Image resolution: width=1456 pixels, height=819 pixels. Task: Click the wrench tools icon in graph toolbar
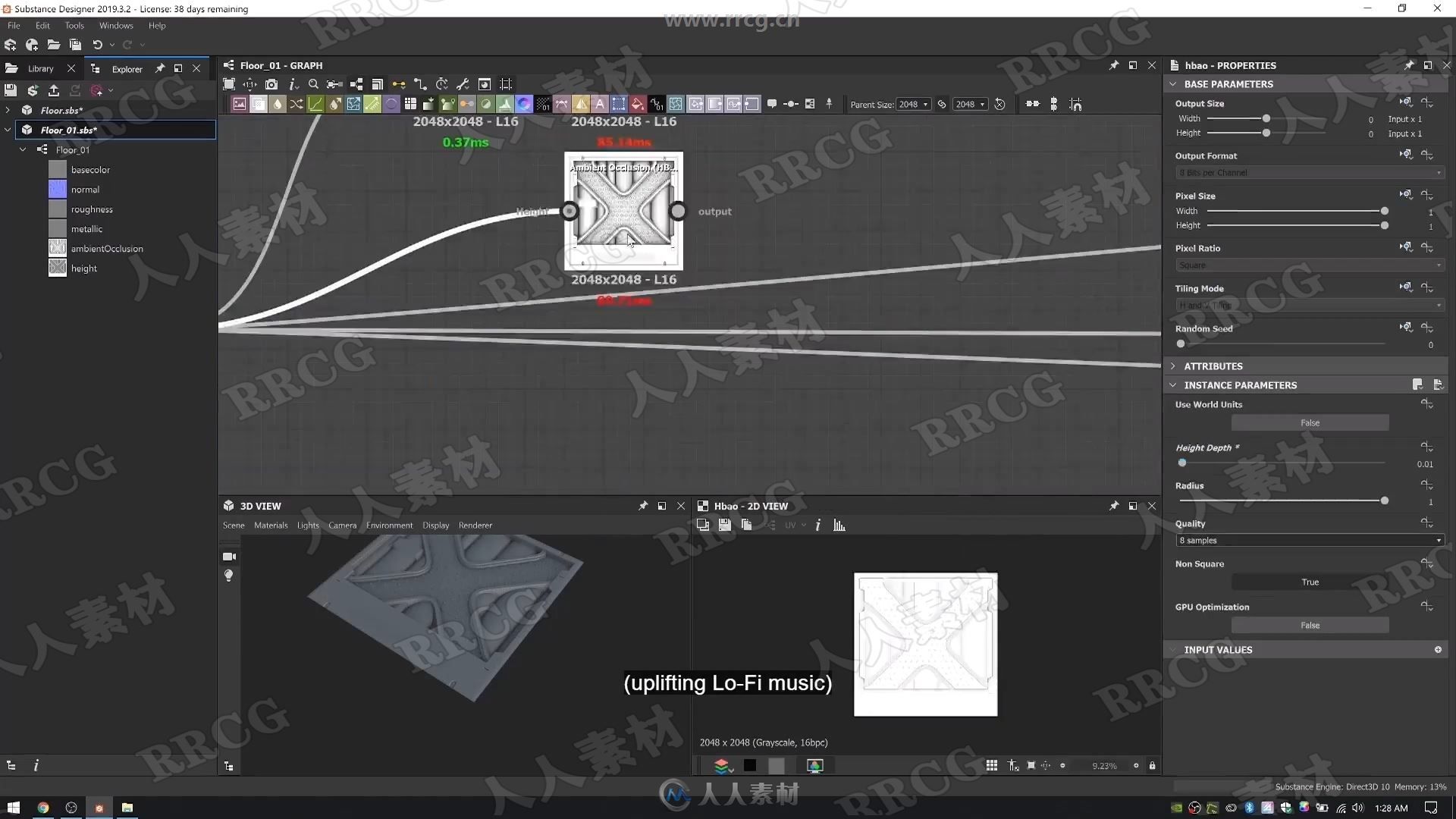pyautogui.click(x=463, y=84)
